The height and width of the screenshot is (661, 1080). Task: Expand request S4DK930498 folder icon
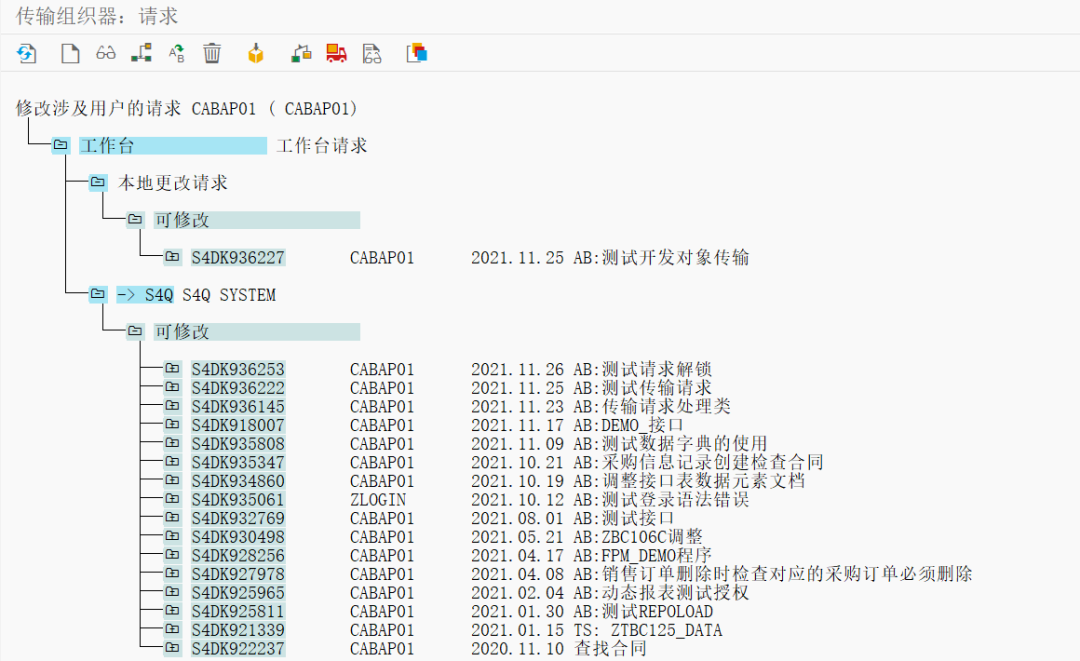pos(172,536)
